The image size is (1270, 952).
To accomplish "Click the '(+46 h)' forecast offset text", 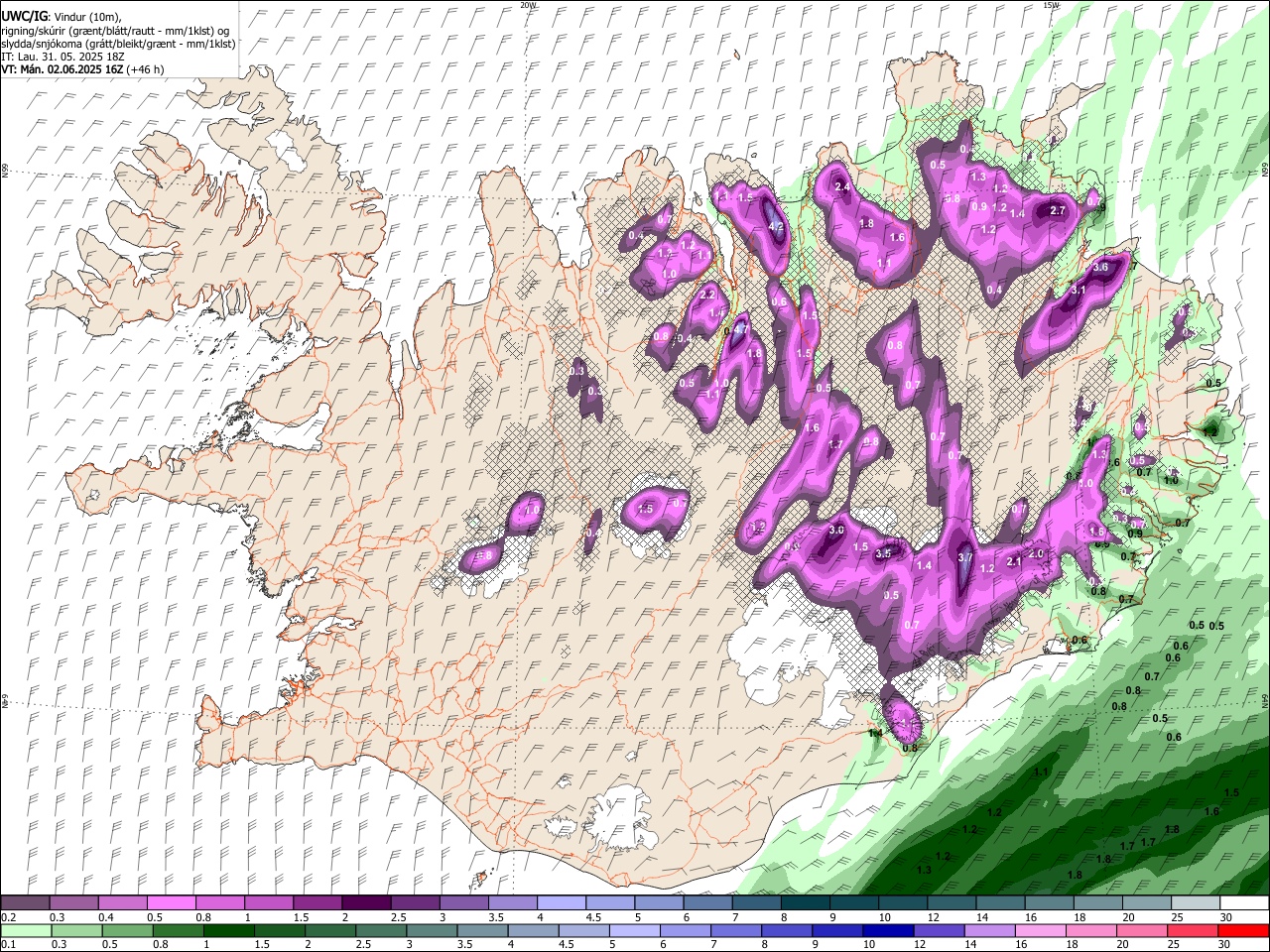I will pyautogui.click(x=145, y=69).
